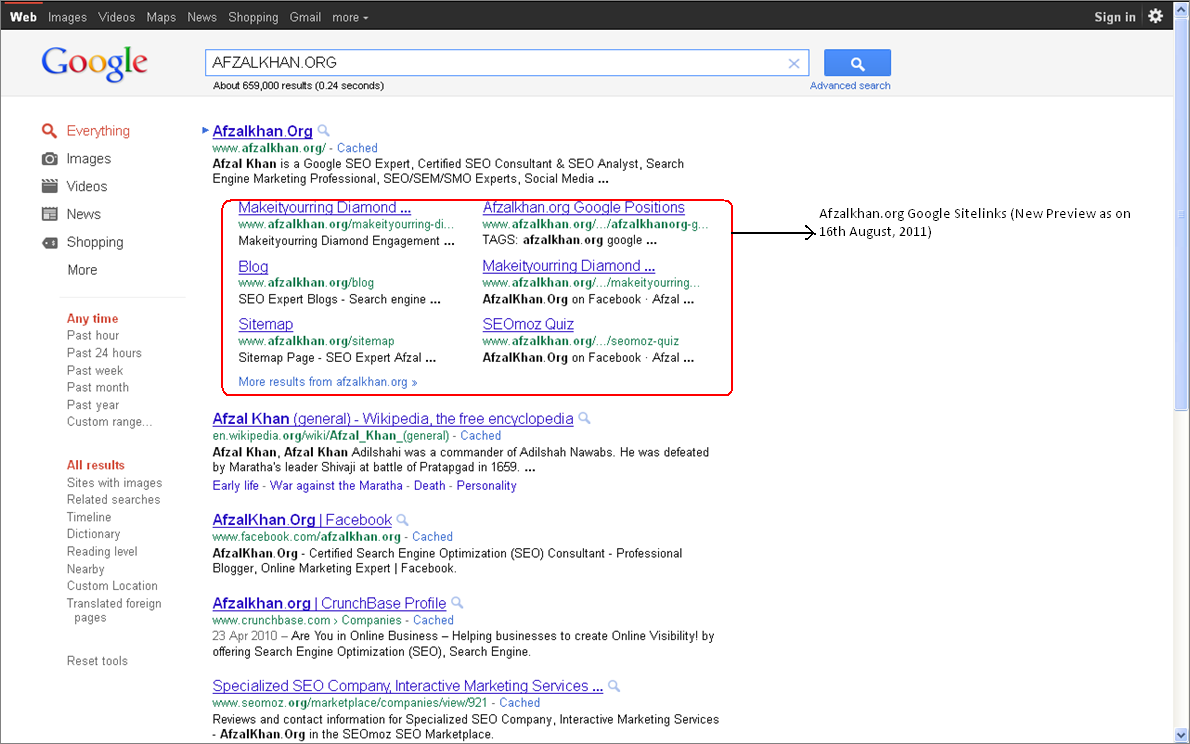The width and height of the screenshot is (1190, 744).
Task: Open Cached link for CrunchBase result
Action: (x=433, y=620)
